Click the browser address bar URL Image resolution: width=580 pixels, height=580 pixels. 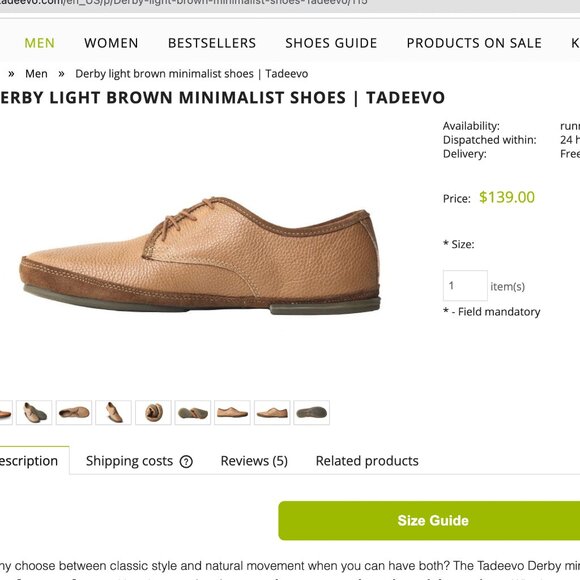click(184, 3)
